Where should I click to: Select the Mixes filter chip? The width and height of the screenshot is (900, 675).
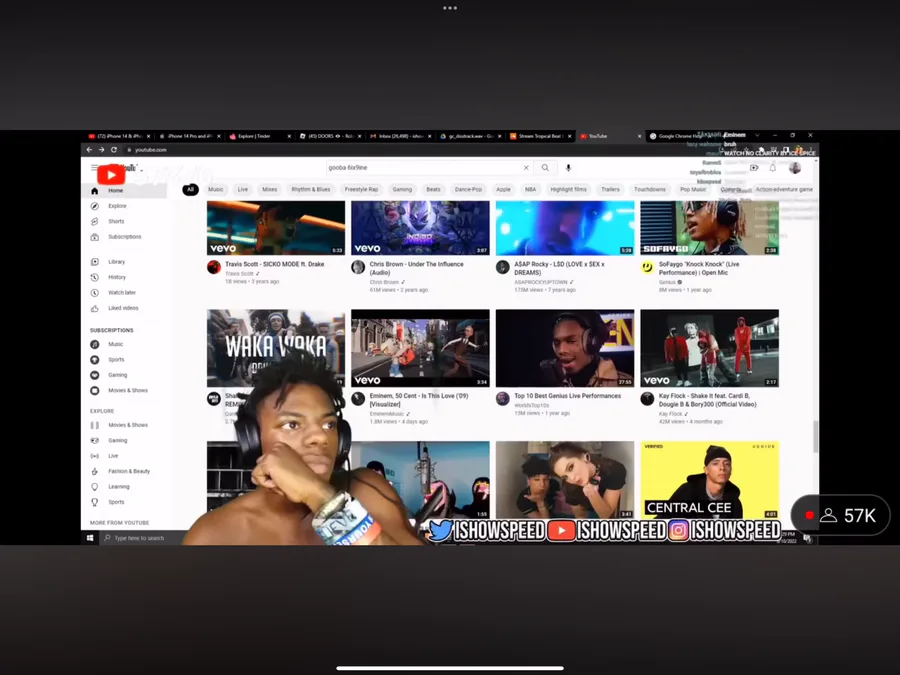tap(270, 189)
